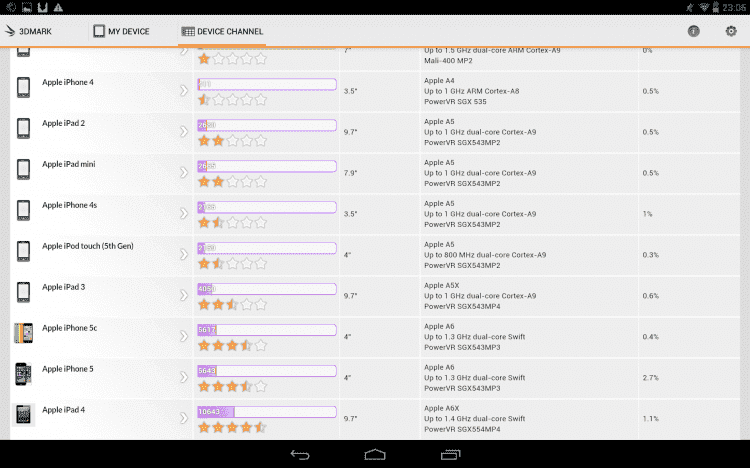Click the Apple iPhone 5c thumbnail
This screenshot has width=750, height=468.
coord(23,333)
